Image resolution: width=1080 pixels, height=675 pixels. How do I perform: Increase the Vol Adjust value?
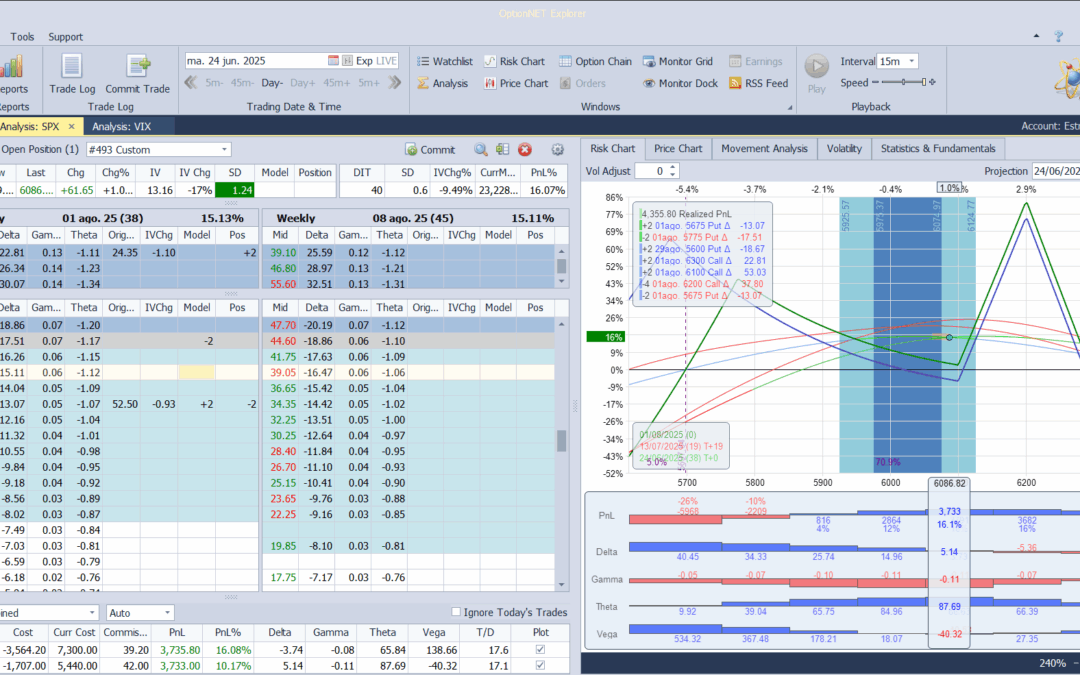[x=673, y=167]
